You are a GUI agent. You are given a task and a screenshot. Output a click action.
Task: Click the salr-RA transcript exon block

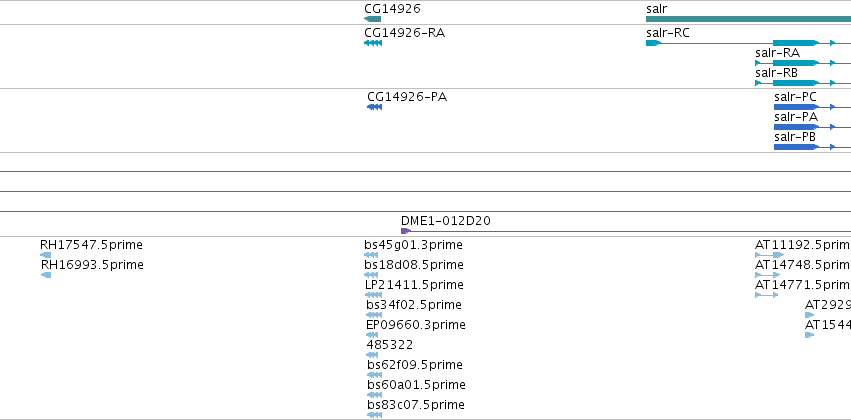[x=796, y=63]
